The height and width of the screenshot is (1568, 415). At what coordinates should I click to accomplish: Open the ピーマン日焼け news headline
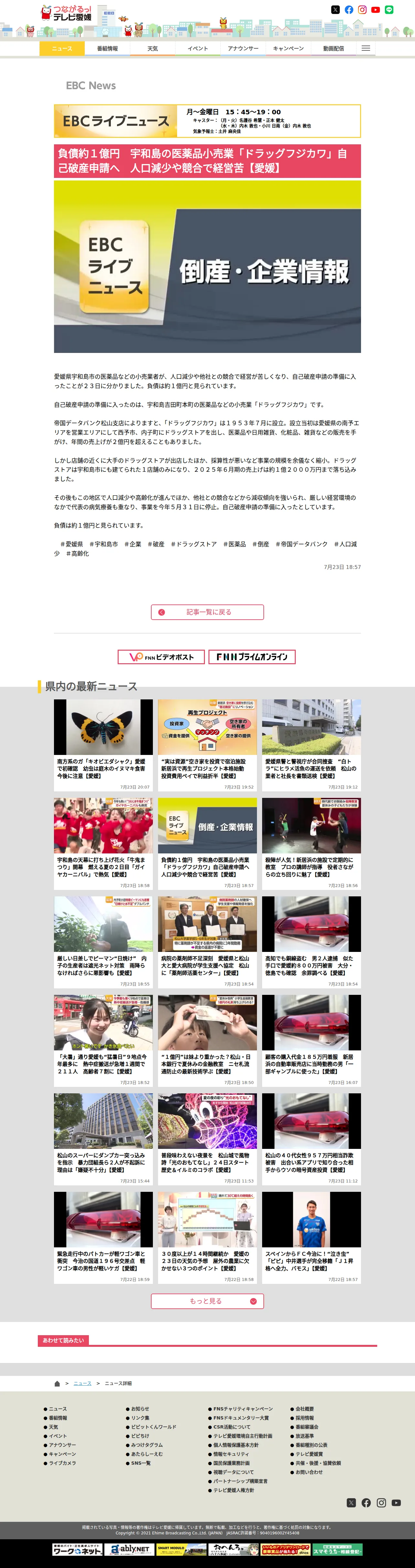click(x=102, y=965)
